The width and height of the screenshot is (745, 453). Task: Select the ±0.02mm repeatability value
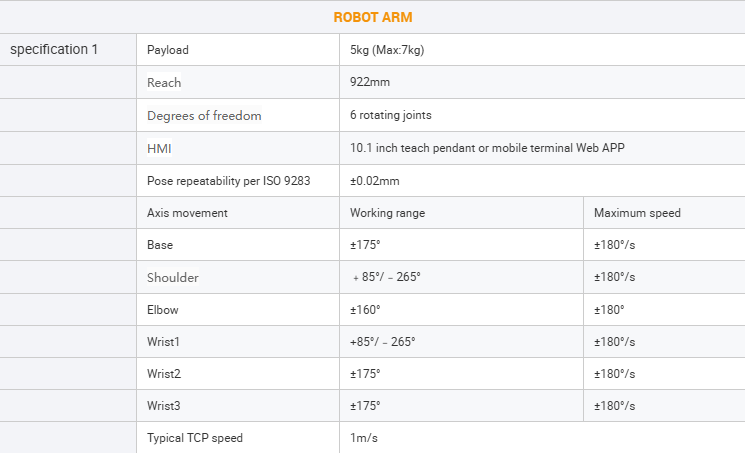click(x=374, y=181)
